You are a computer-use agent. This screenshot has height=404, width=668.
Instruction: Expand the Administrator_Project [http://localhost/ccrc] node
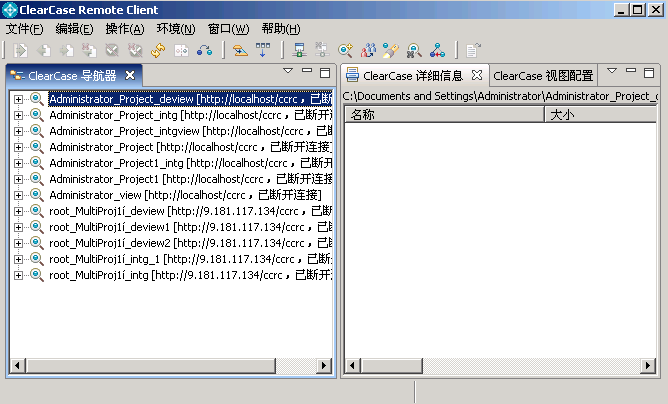click(18, 147)
